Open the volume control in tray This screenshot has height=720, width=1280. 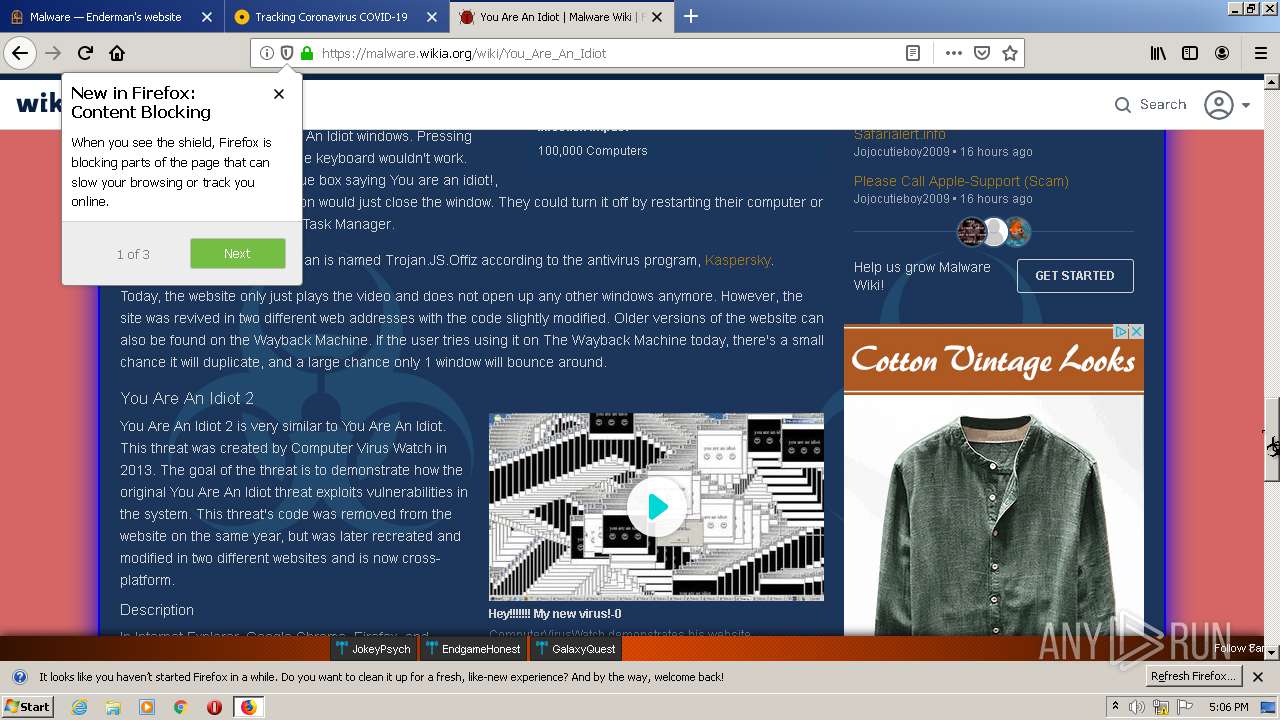[1137, 707]
